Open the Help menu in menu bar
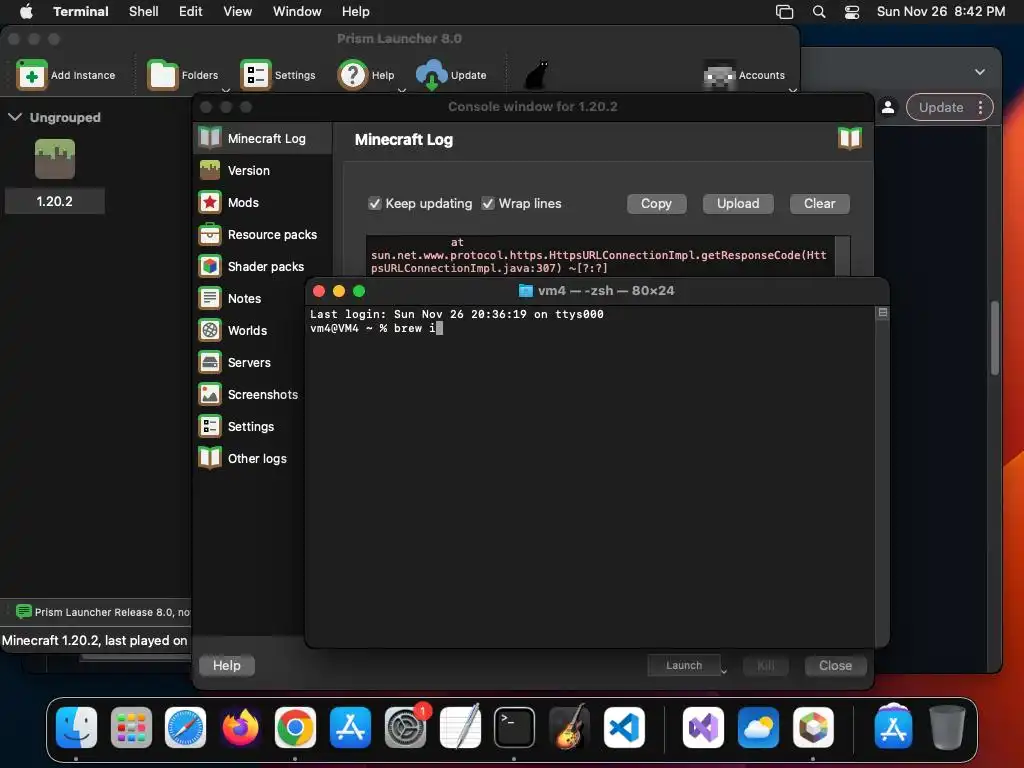Image resolution: width=1024 pixels, height=768 pixels. point(355,11)
